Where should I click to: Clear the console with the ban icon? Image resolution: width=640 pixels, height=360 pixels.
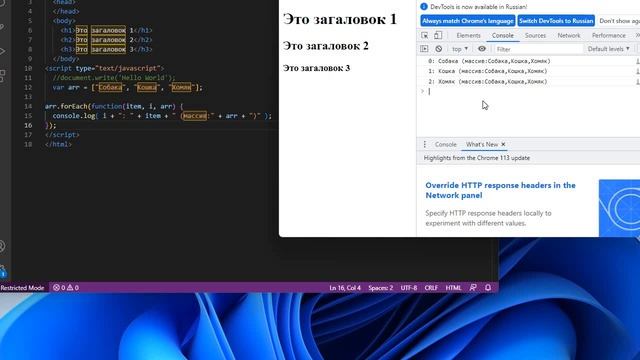click(439, 49)
